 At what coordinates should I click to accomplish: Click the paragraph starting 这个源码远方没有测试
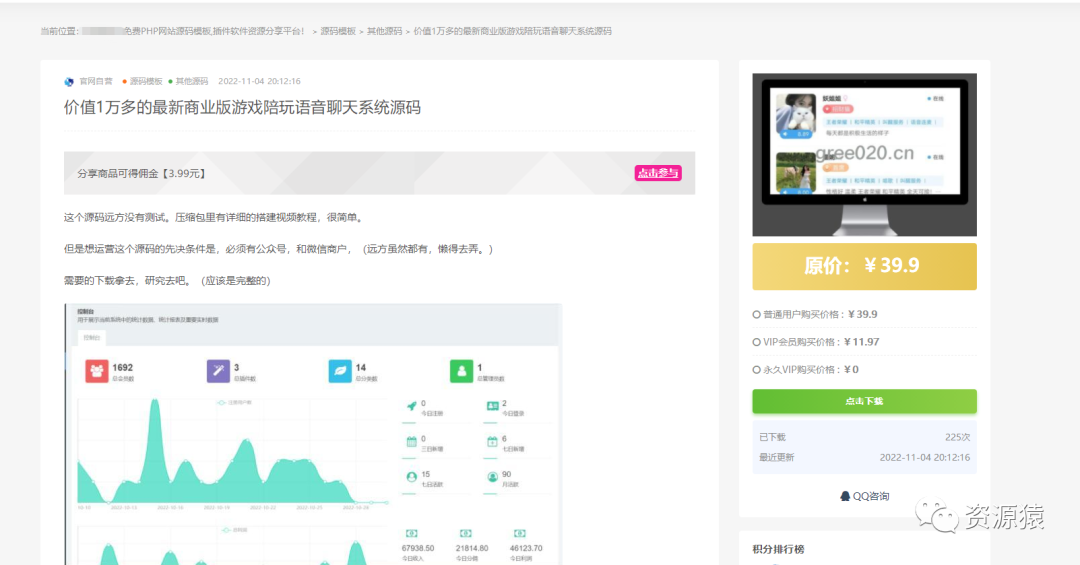[x=215, y=218]
